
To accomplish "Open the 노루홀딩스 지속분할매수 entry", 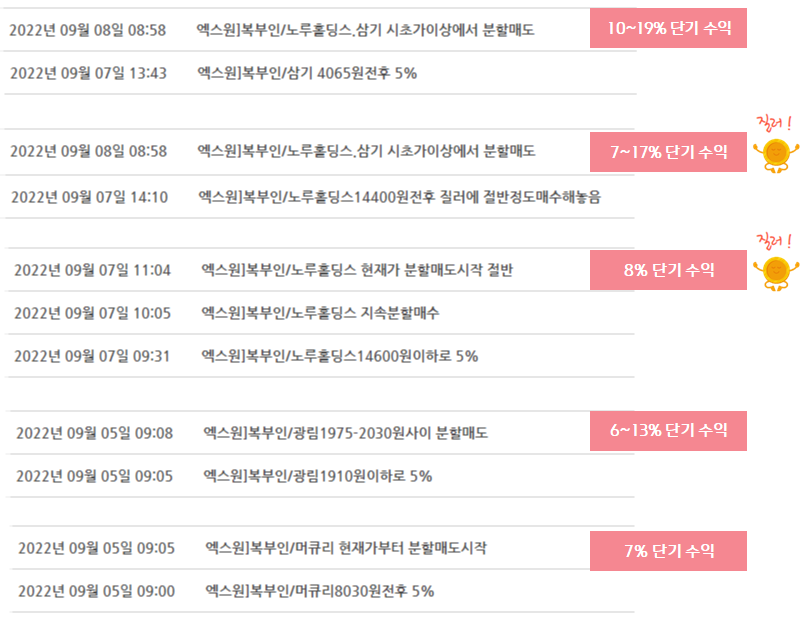I will tap(321, 313).
